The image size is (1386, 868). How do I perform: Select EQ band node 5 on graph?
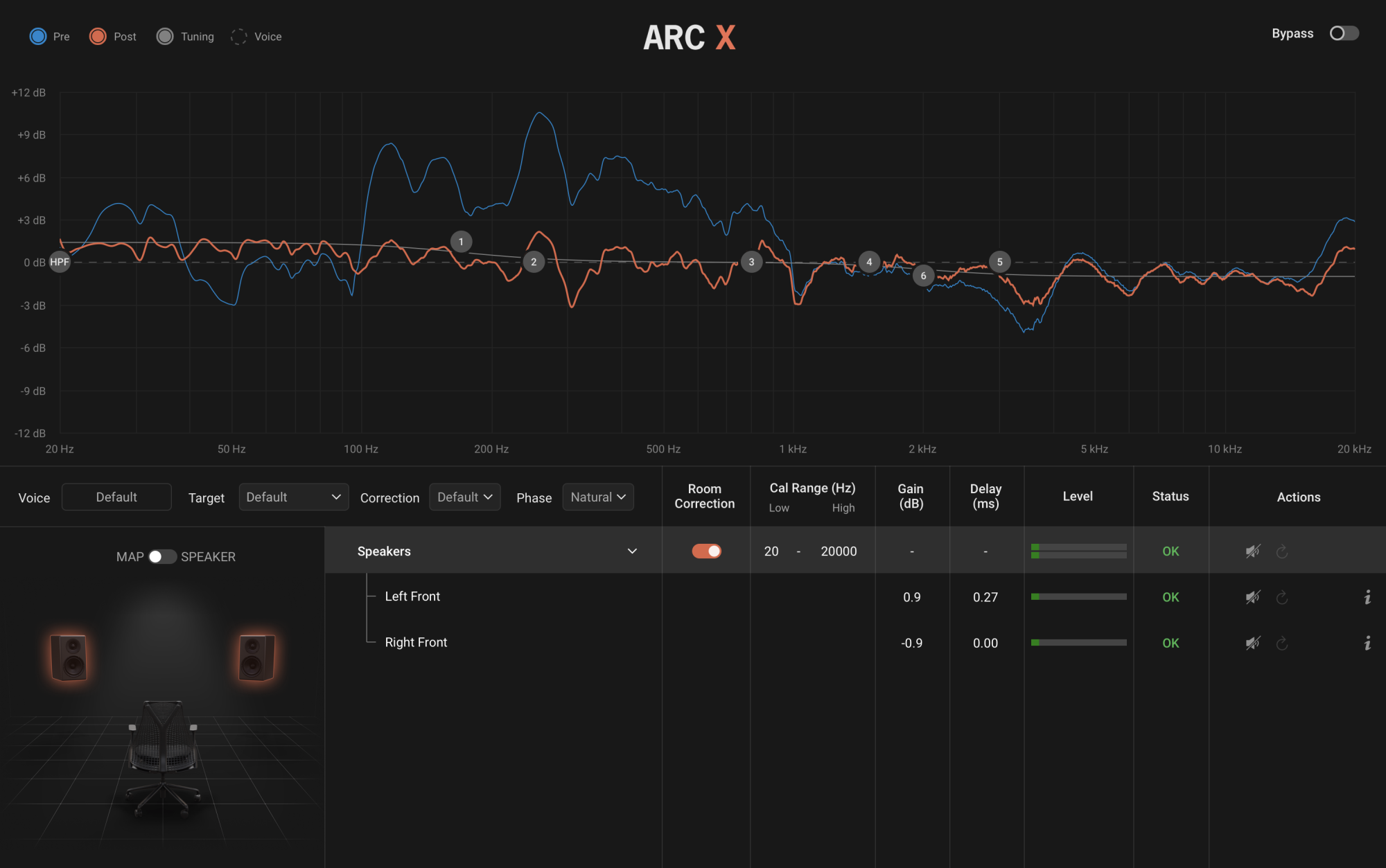tap(999, 262)
